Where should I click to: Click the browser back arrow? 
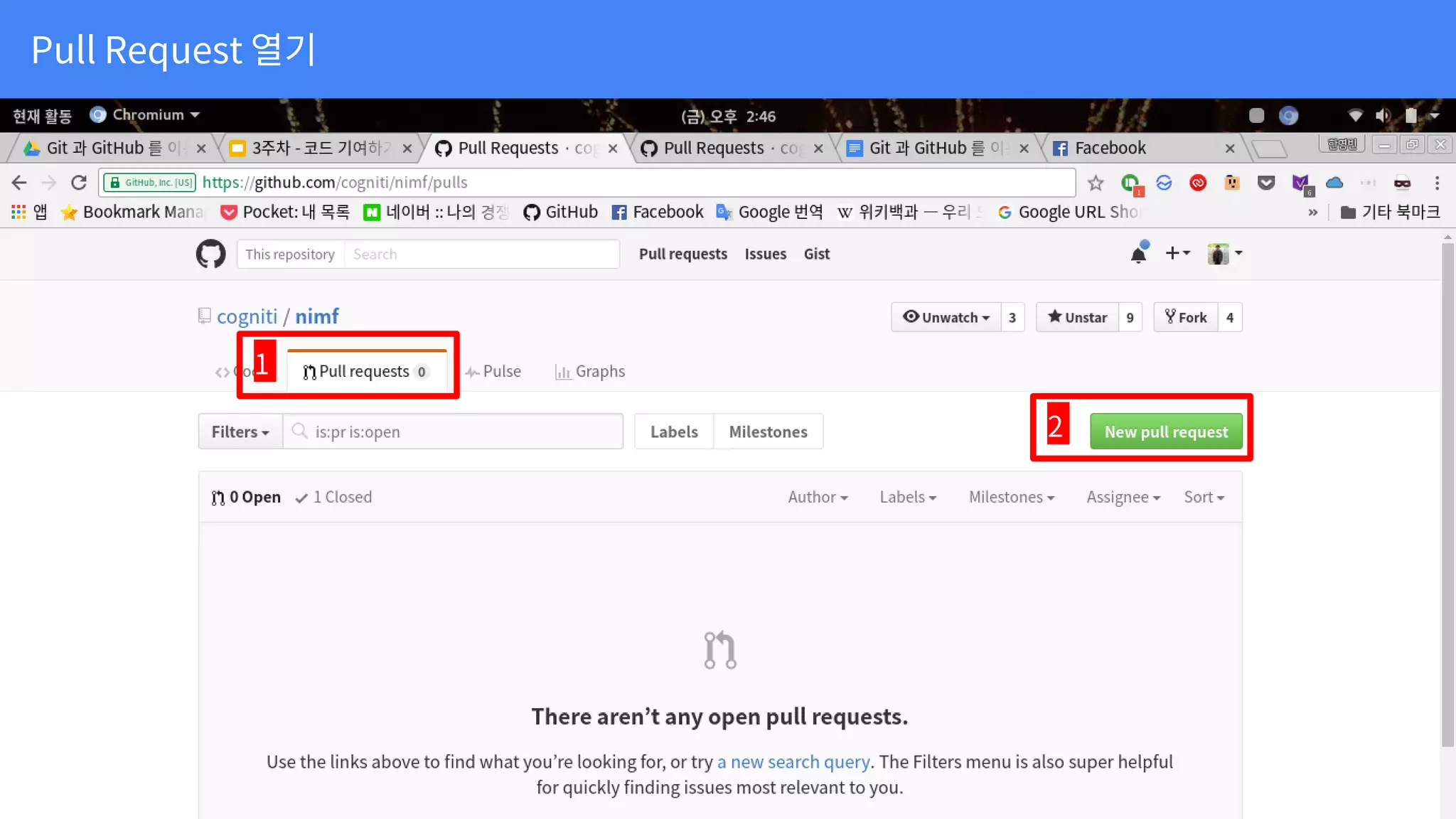(x=19, y=183)
